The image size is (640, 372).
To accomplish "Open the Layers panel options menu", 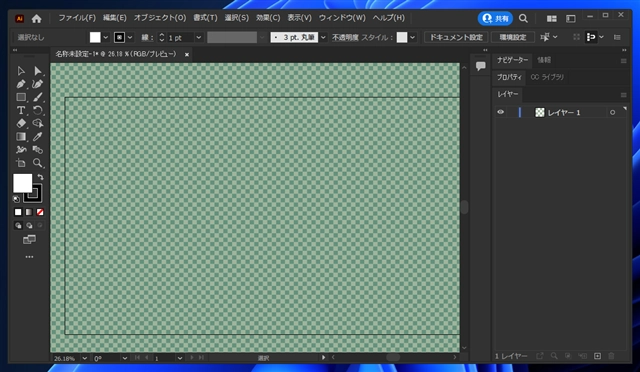I will [x=623, y=95].
